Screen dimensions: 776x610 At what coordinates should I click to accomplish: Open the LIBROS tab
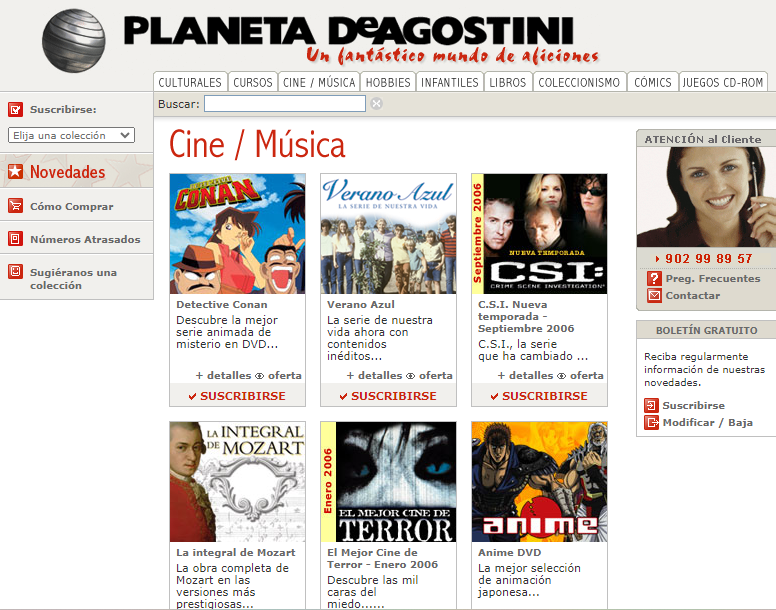[x=508, y=82]
